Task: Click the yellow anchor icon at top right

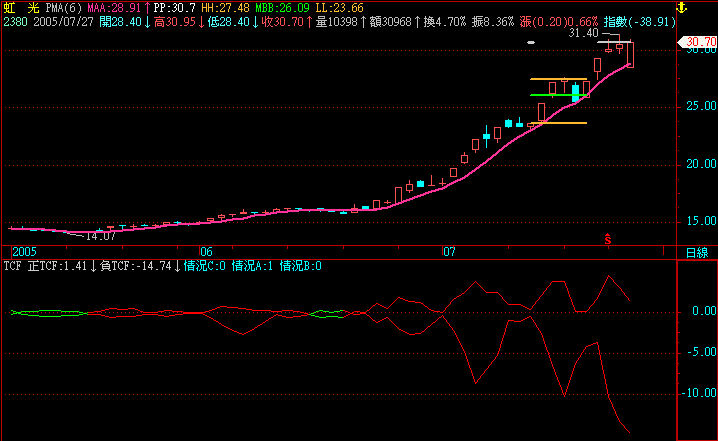Action: [682, 7]
